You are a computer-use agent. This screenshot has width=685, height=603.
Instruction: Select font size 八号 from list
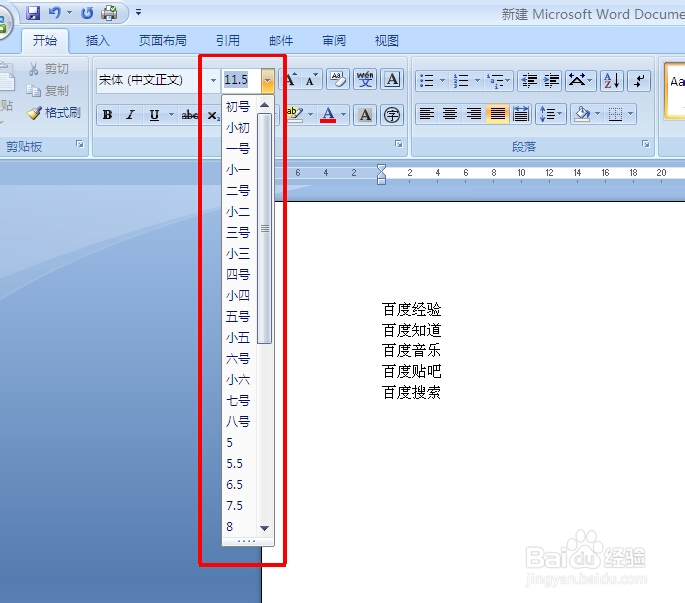click(239, 421)
